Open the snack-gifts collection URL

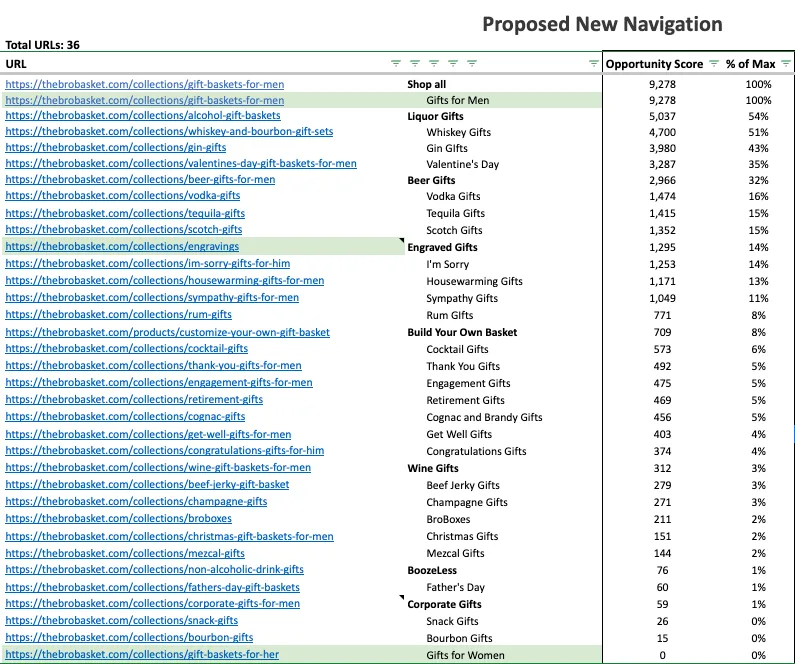pyautogui.click(x=122, y=620)
